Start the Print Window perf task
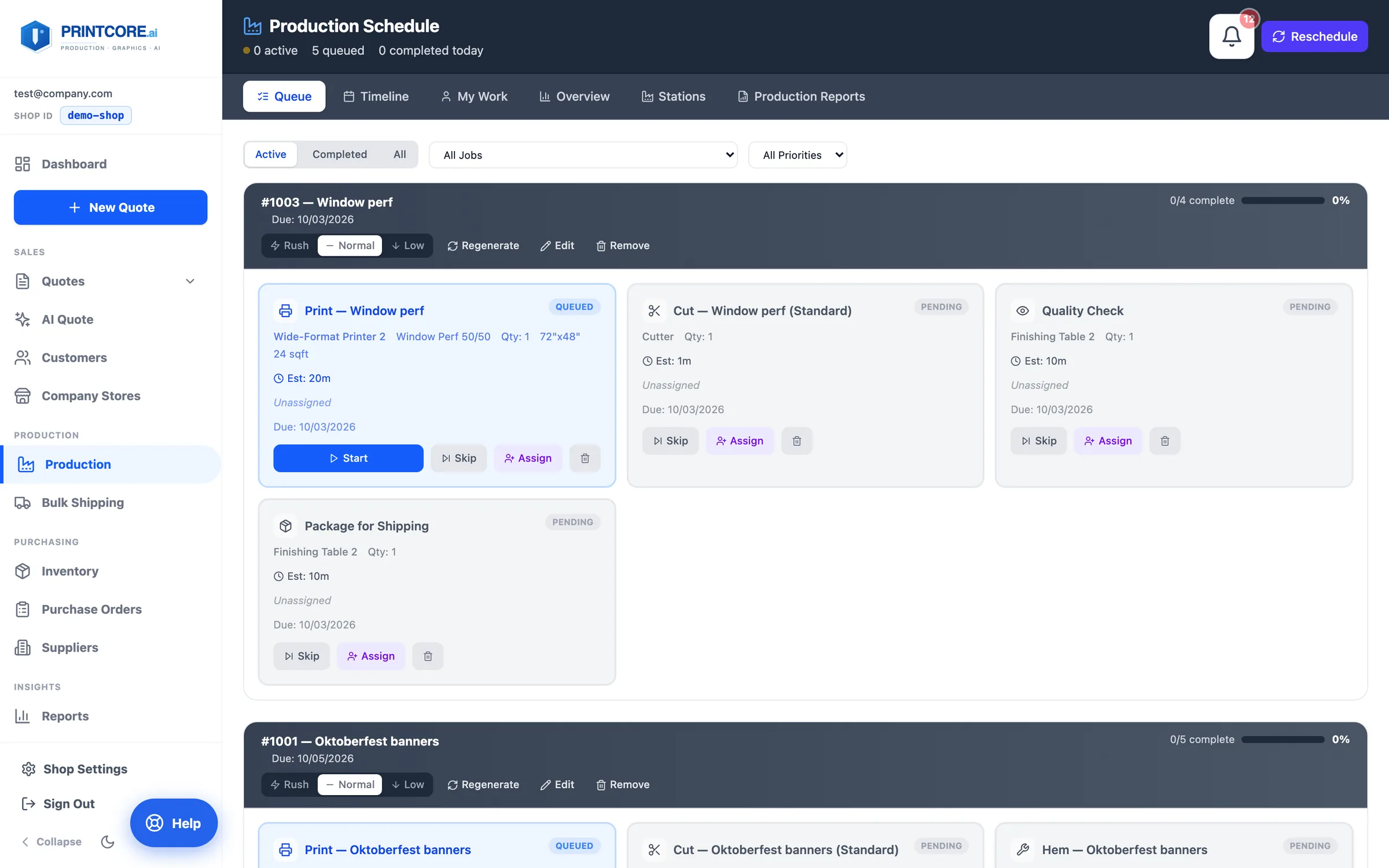 click(348, 458)
